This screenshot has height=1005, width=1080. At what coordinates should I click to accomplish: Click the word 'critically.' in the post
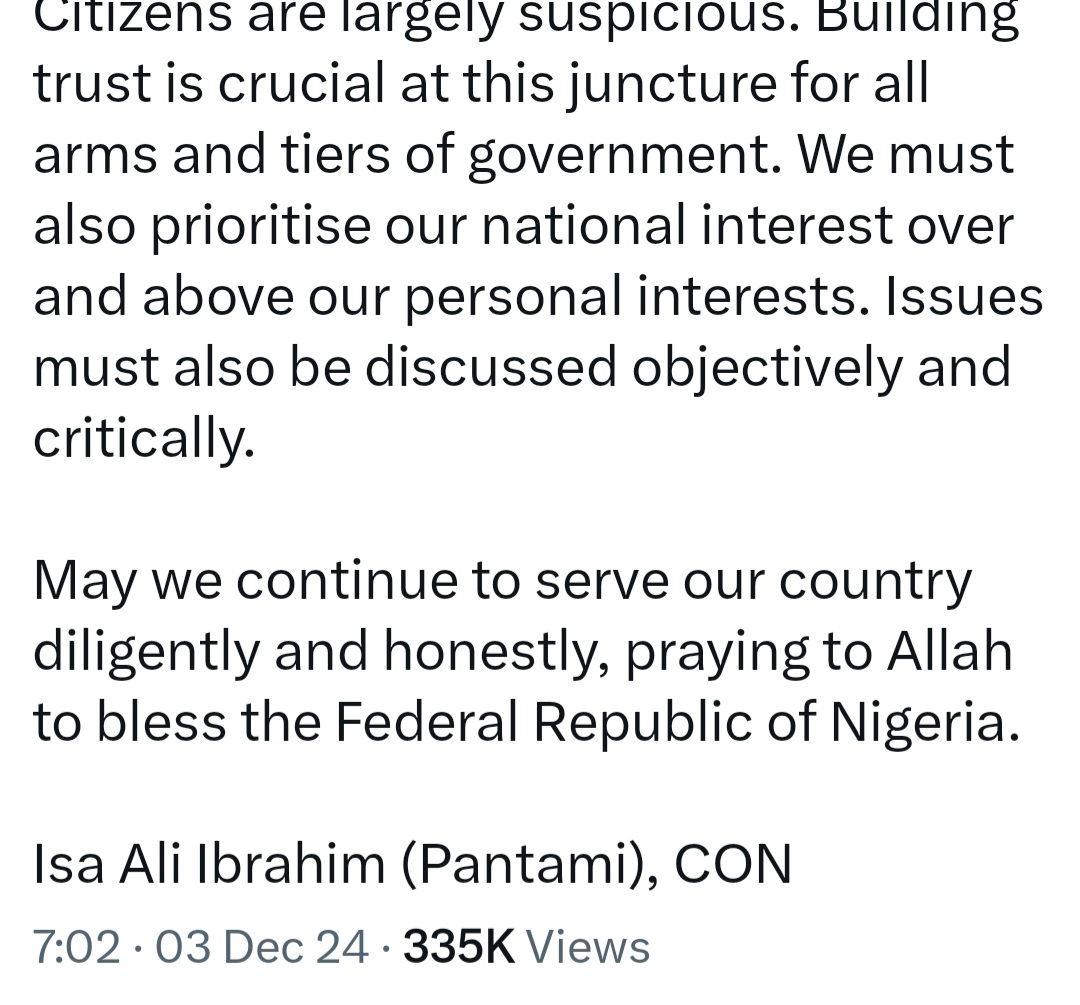[x=144, y=439]
